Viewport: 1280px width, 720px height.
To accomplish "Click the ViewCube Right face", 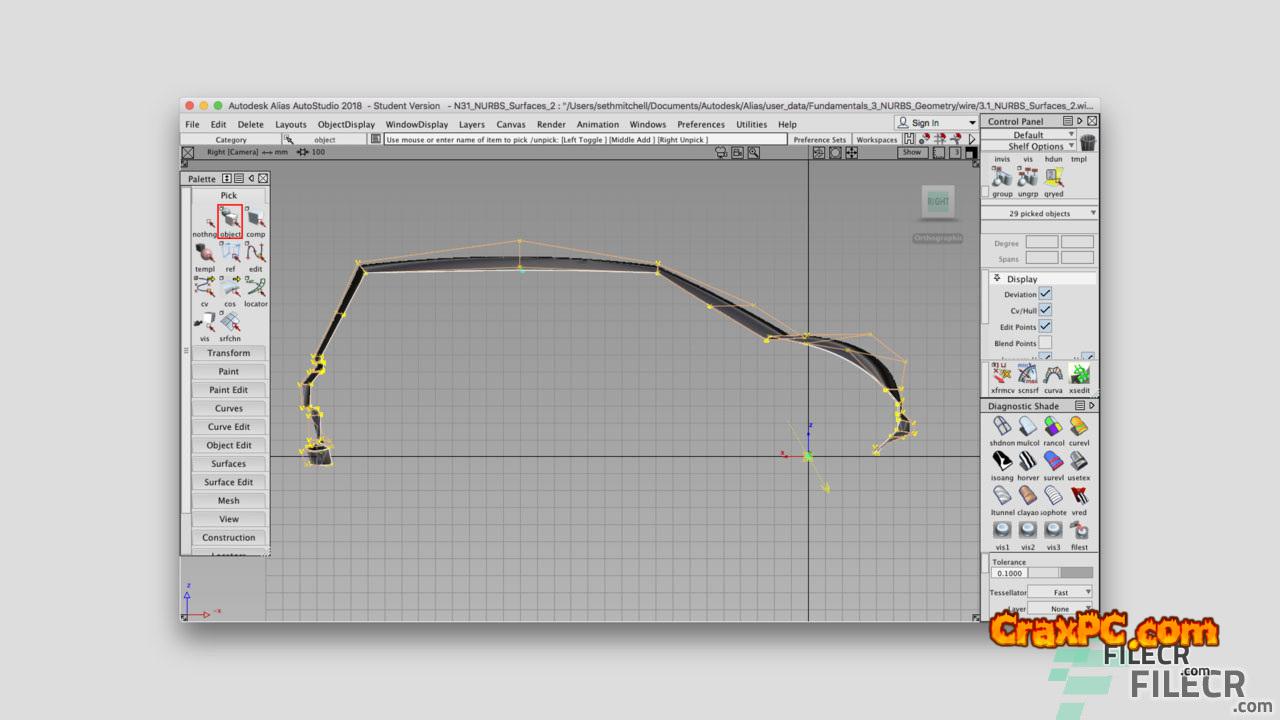I will 938,202.
